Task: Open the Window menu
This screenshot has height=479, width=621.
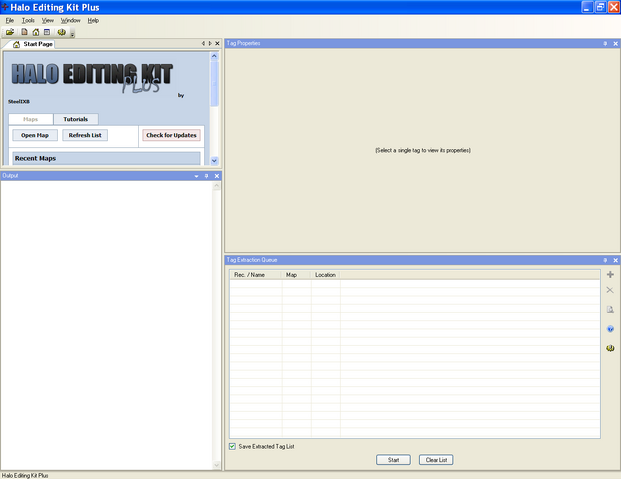Action: tap(70, 21)
